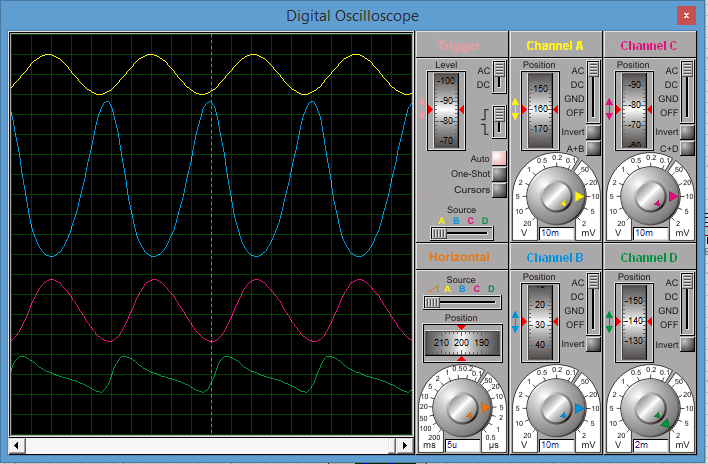
Task: Turn on the Cursors button
Action: 498,190
